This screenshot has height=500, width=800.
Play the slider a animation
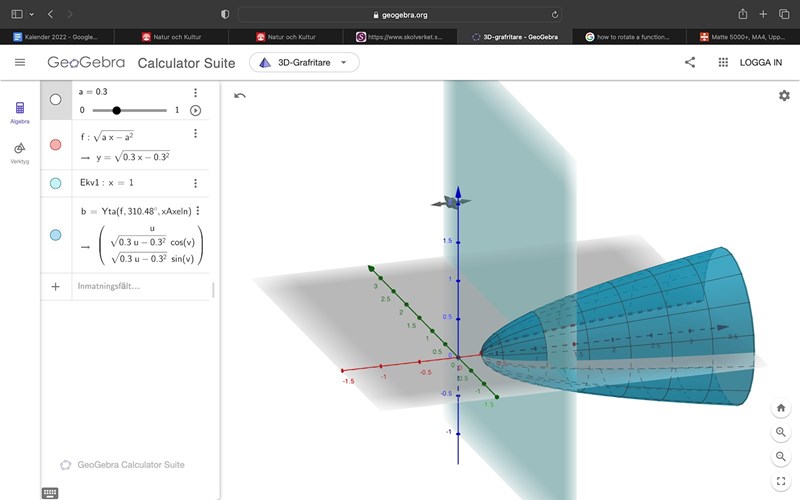196,110
